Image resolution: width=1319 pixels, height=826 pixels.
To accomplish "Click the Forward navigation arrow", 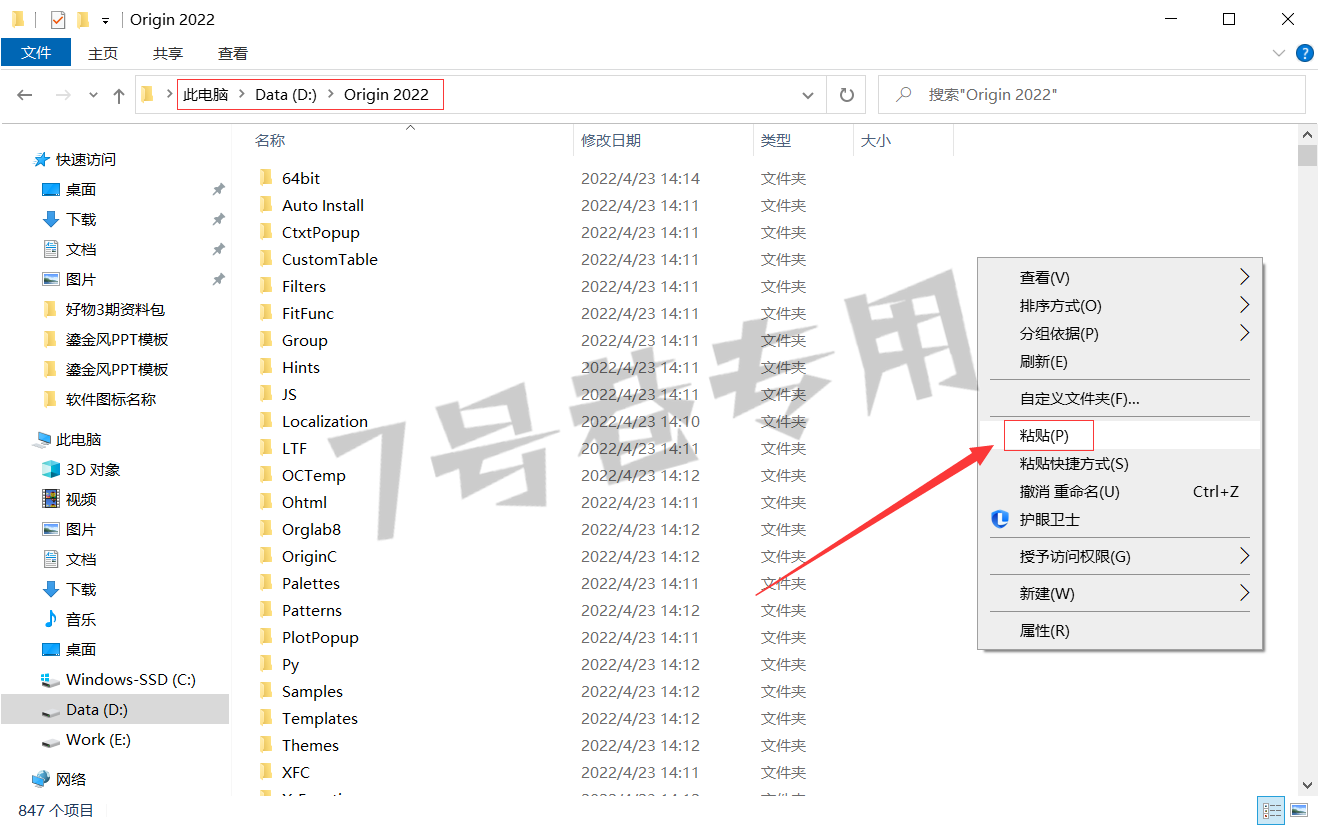I will pos(63,95).
